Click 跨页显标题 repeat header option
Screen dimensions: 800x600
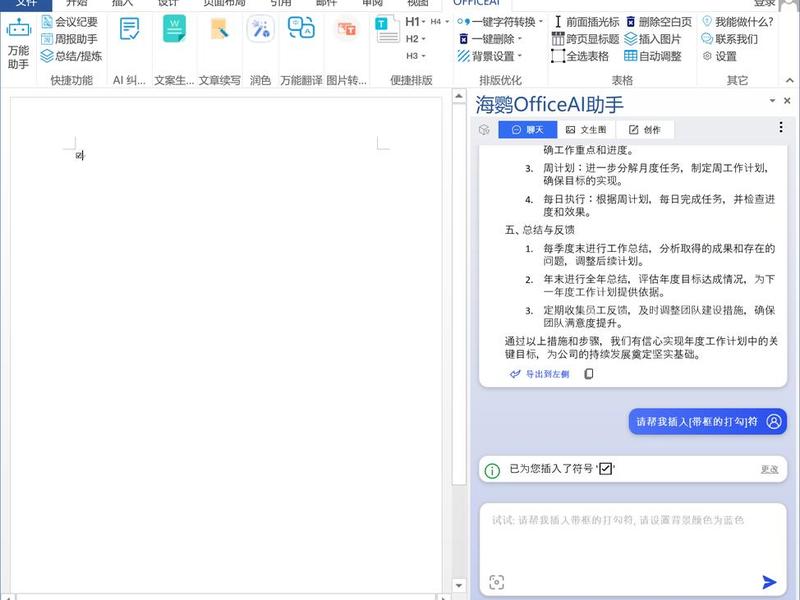[586, 39]
